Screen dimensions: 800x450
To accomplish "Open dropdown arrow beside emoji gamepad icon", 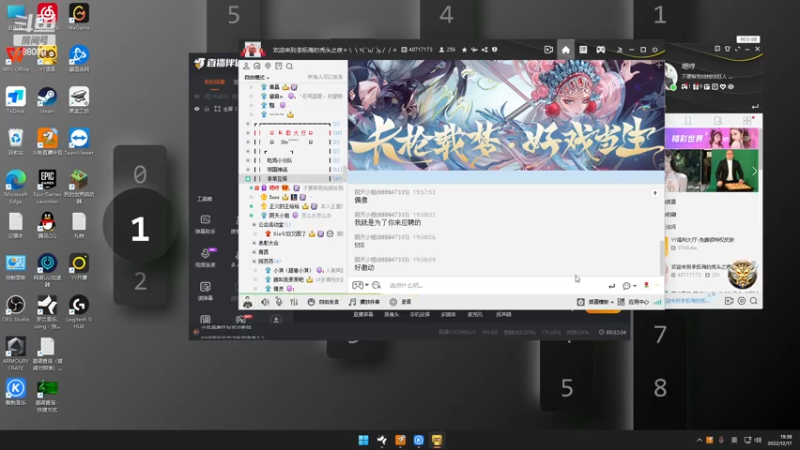I will (367, 285).
